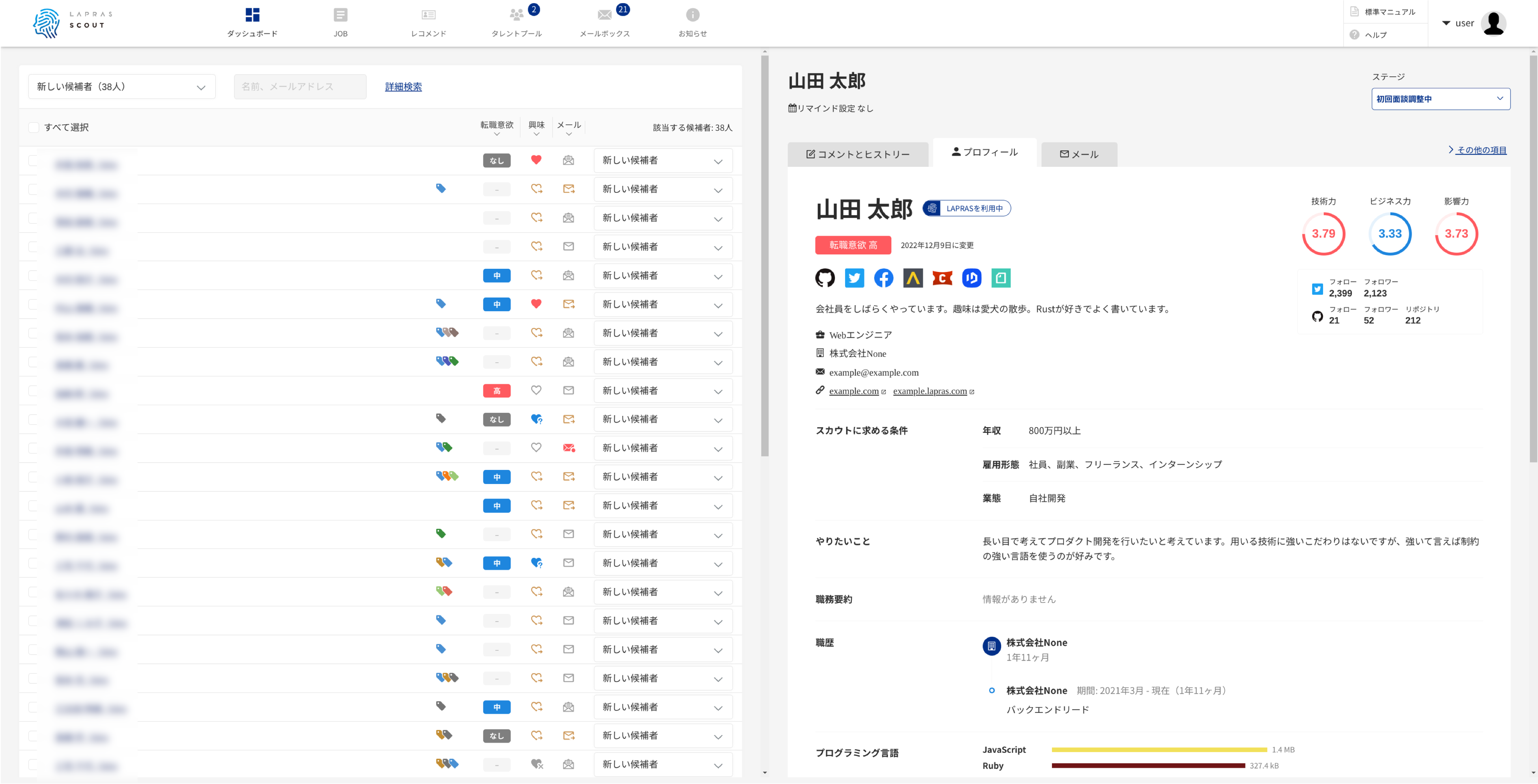Check the すべて選択 checkbox
This screenshot has height=784, width=1538.
[34, 128]
